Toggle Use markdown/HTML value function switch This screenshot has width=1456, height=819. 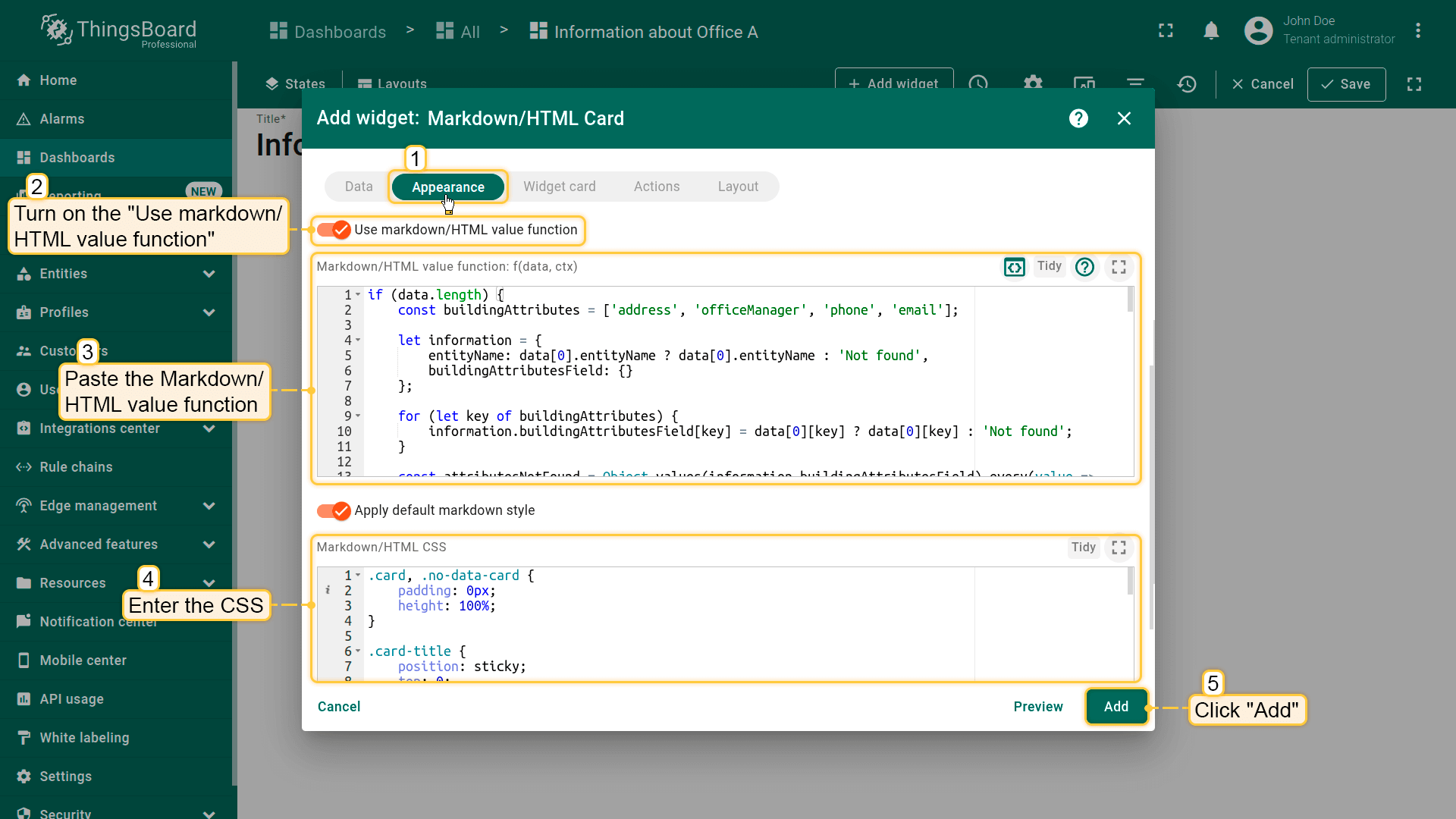tap(334, 230)
